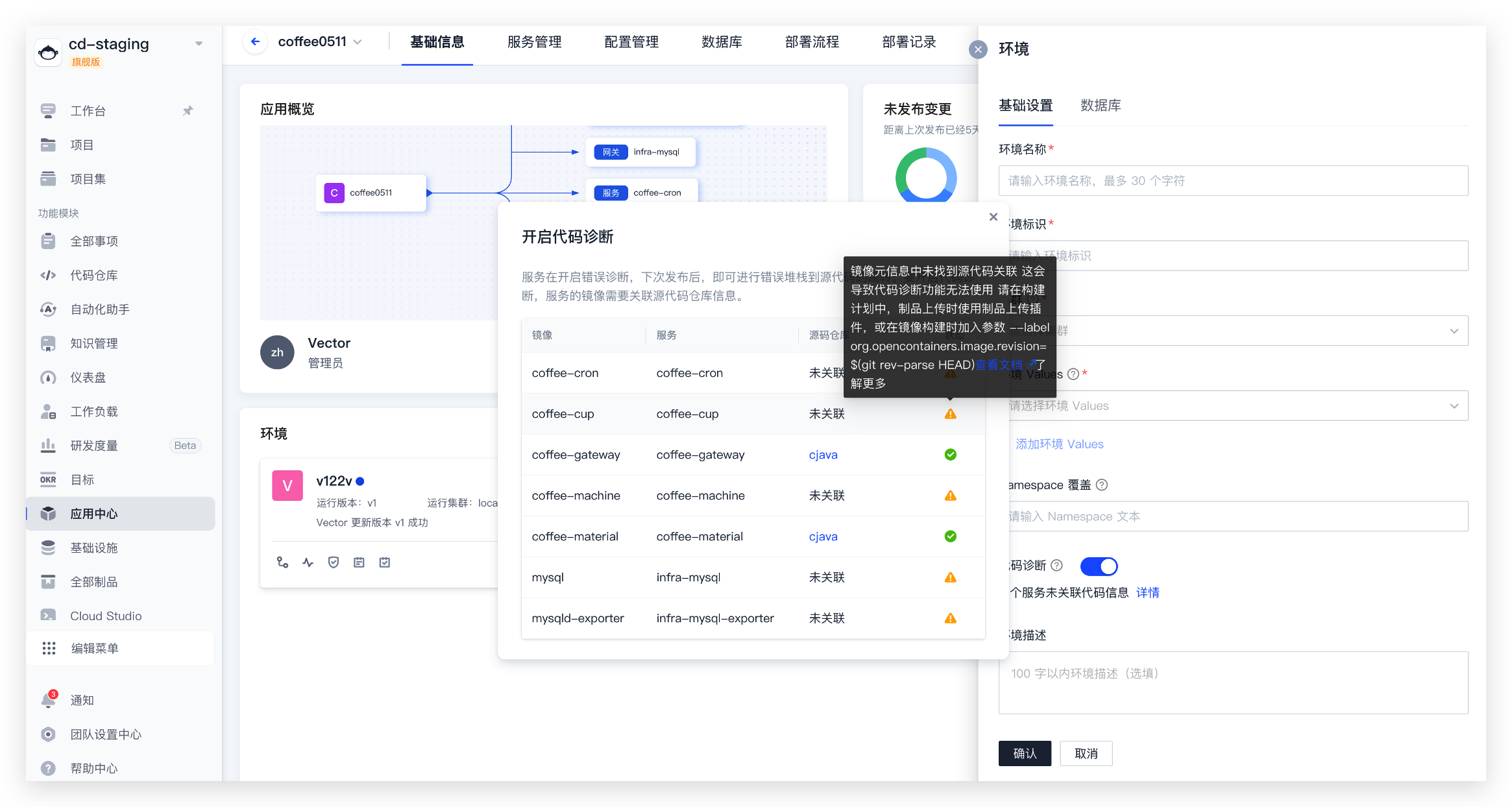Image resolution: width=1512 pixels, height=807 pixels.
Task: Switch to the 基础信息 tab
Action: [x=437, y=42]
